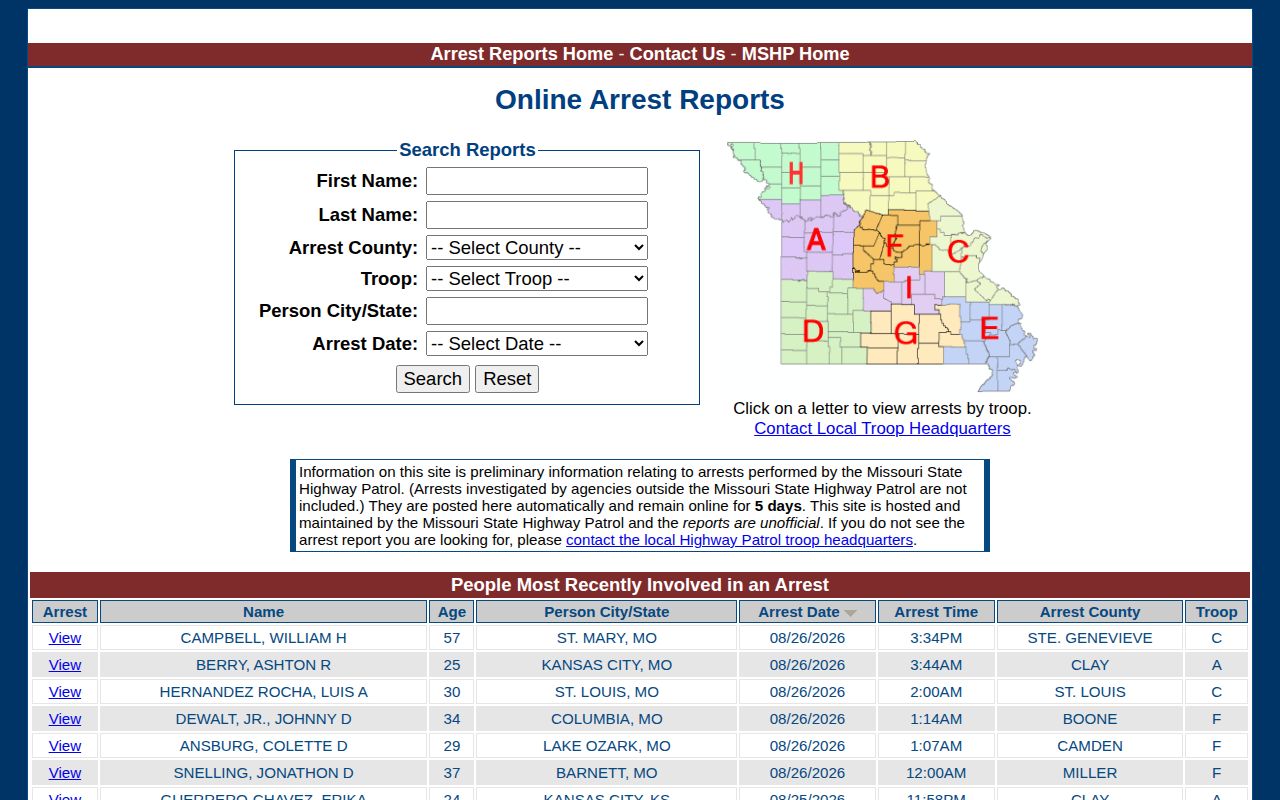Click the Reset button

point(507,379)
